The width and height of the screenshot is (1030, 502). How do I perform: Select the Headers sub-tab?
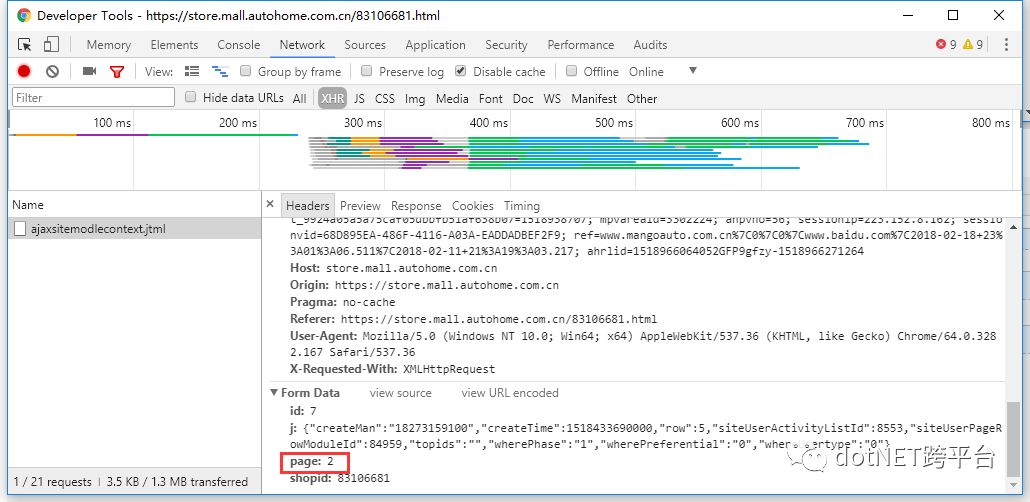point(307,206)
